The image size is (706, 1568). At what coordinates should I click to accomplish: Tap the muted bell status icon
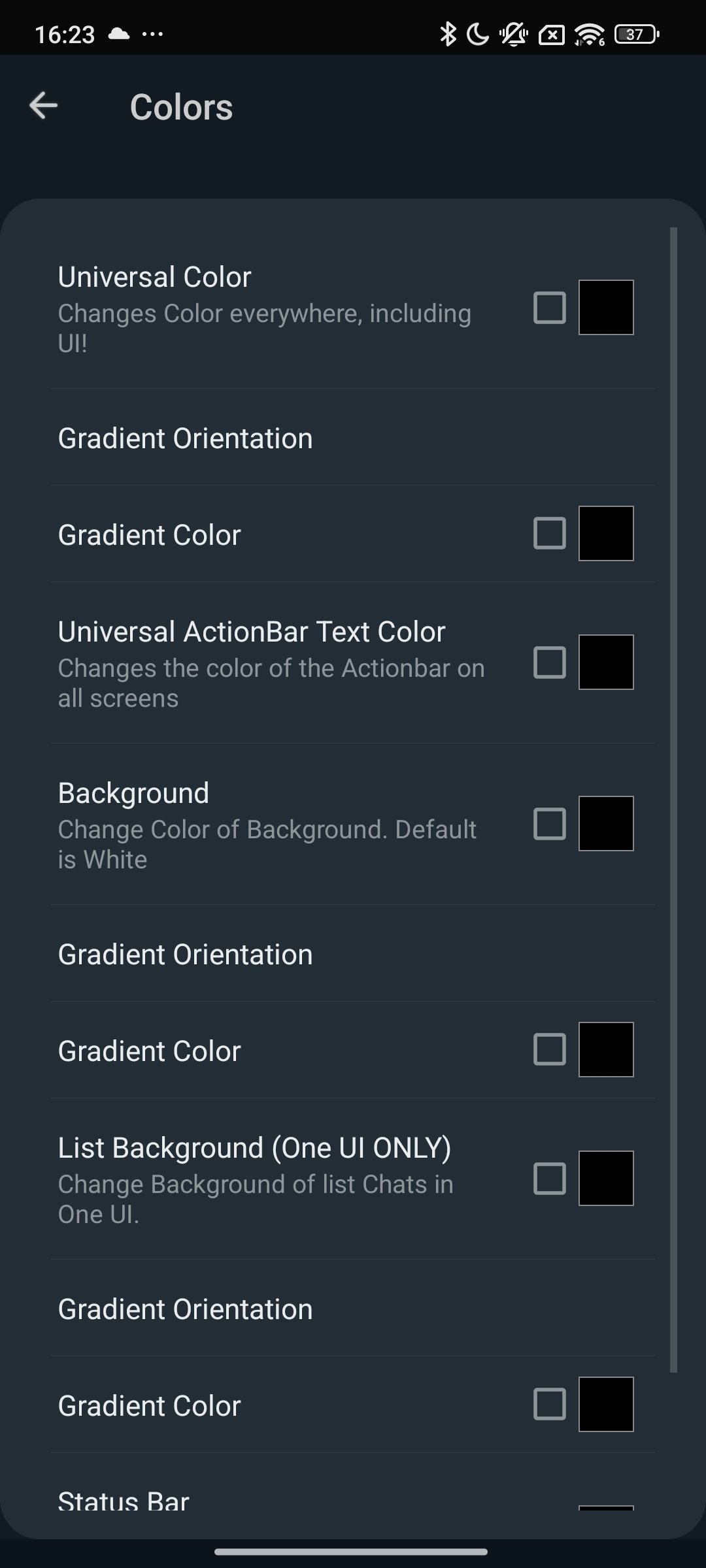tap(514, 34)
